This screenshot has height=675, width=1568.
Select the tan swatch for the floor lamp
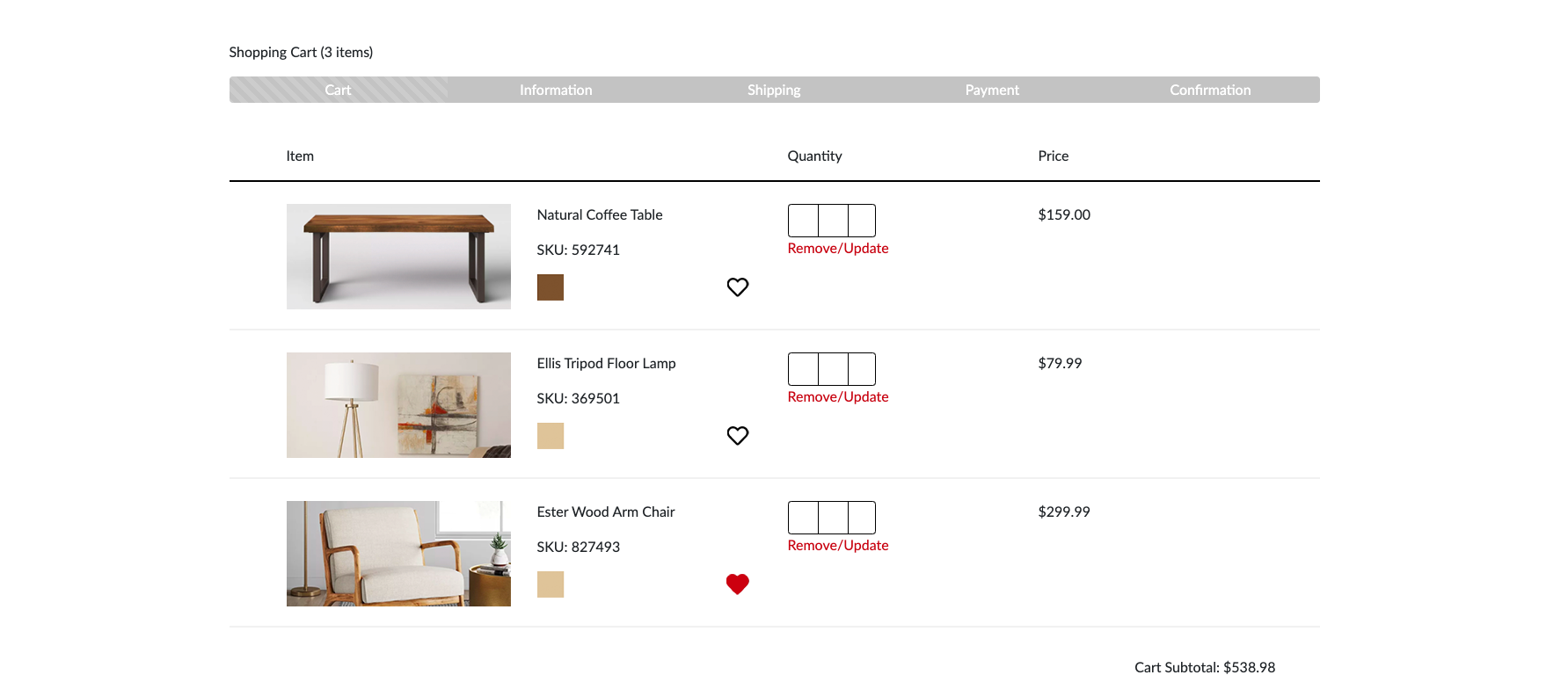(551, 436)
